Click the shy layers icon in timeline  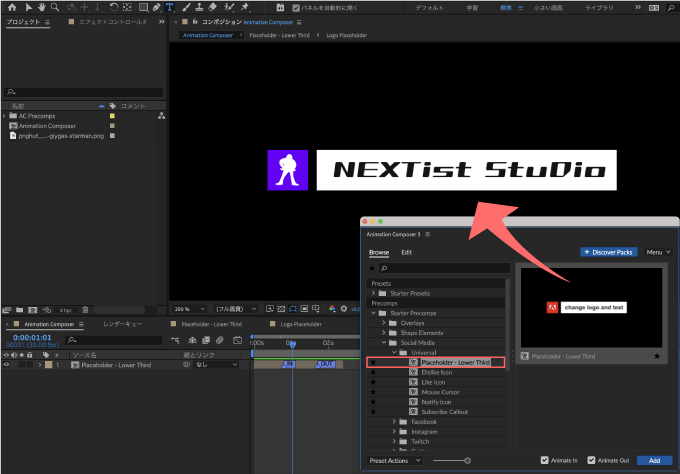point(192,340)
